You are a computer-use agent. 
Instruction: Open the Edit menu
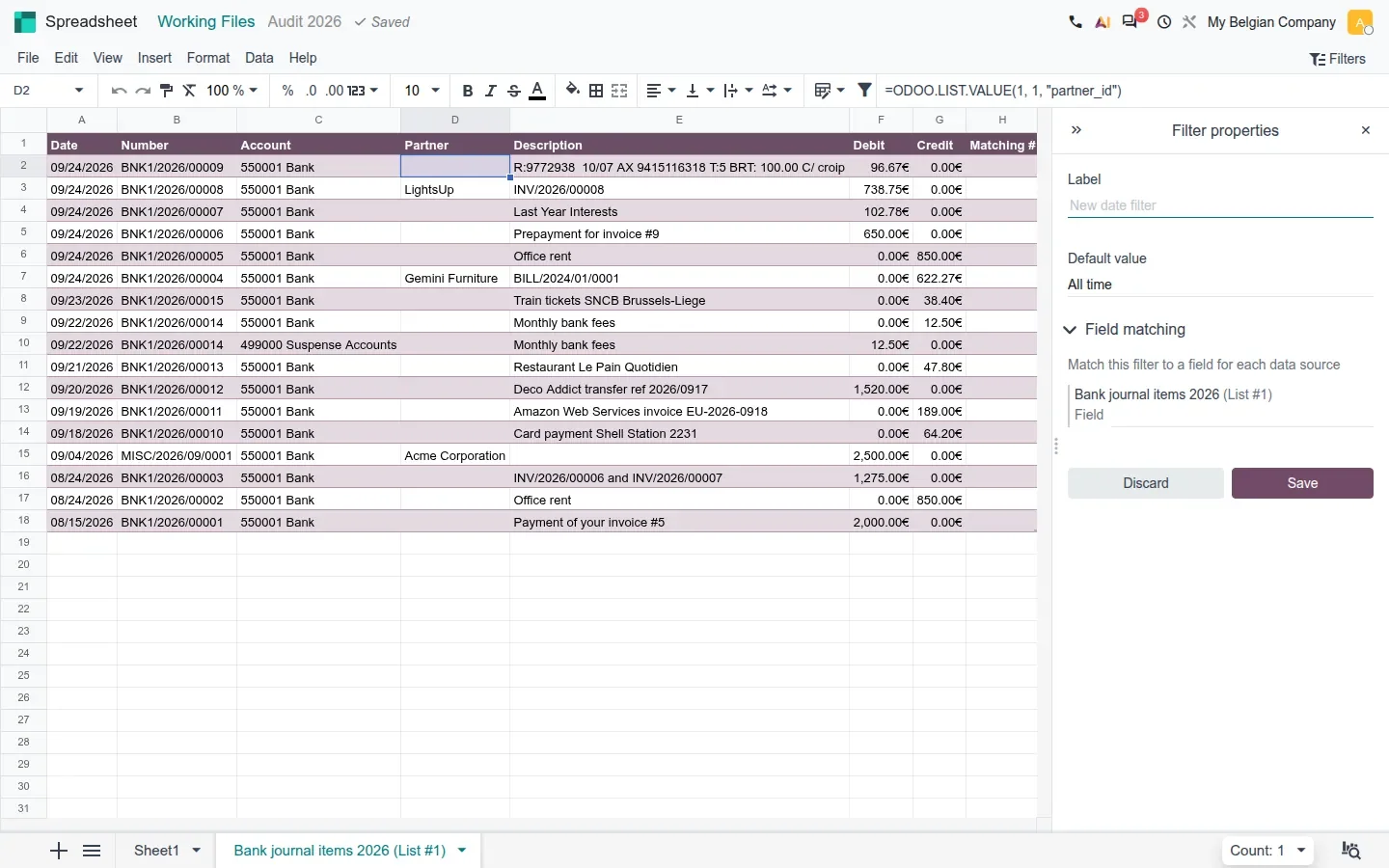tap(67, 58)
